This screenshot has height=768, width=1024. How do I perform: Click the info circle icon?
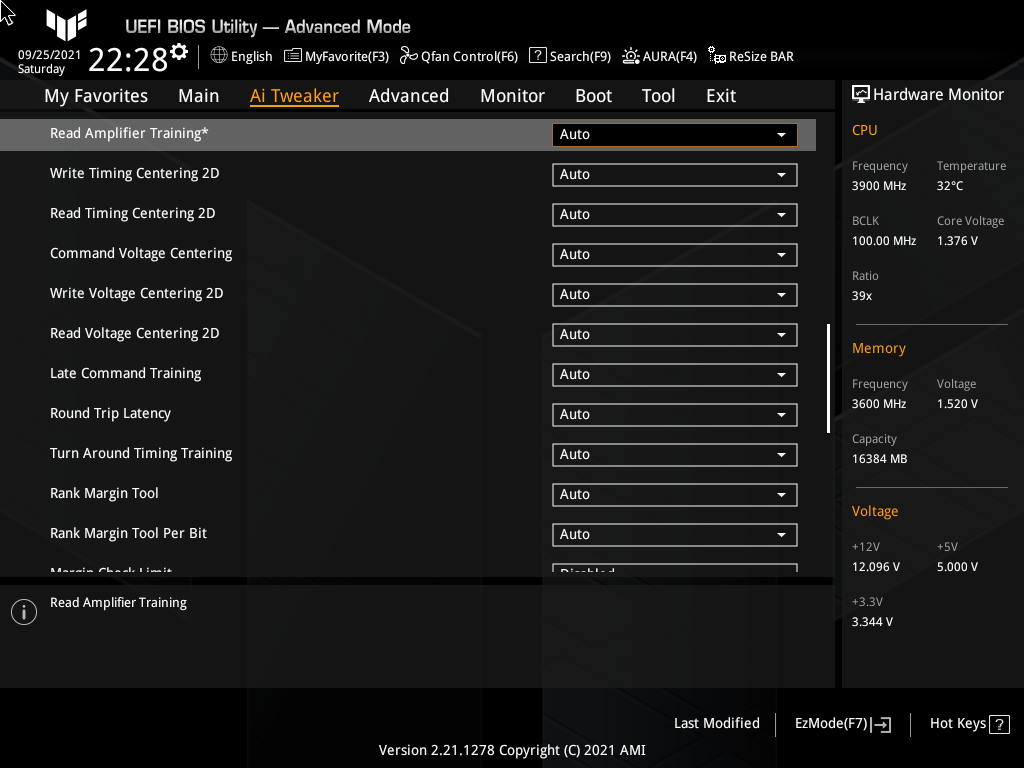[24, 612]
